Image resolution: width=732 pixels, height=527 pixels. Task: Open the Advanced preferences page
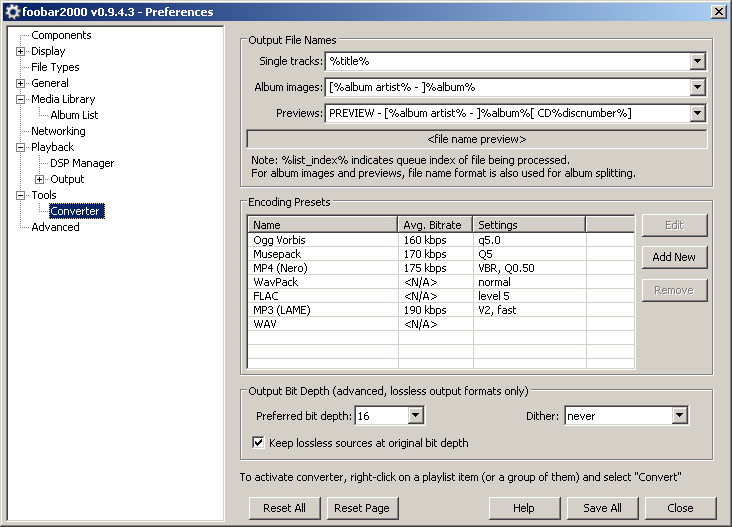(x=55, y=227)
